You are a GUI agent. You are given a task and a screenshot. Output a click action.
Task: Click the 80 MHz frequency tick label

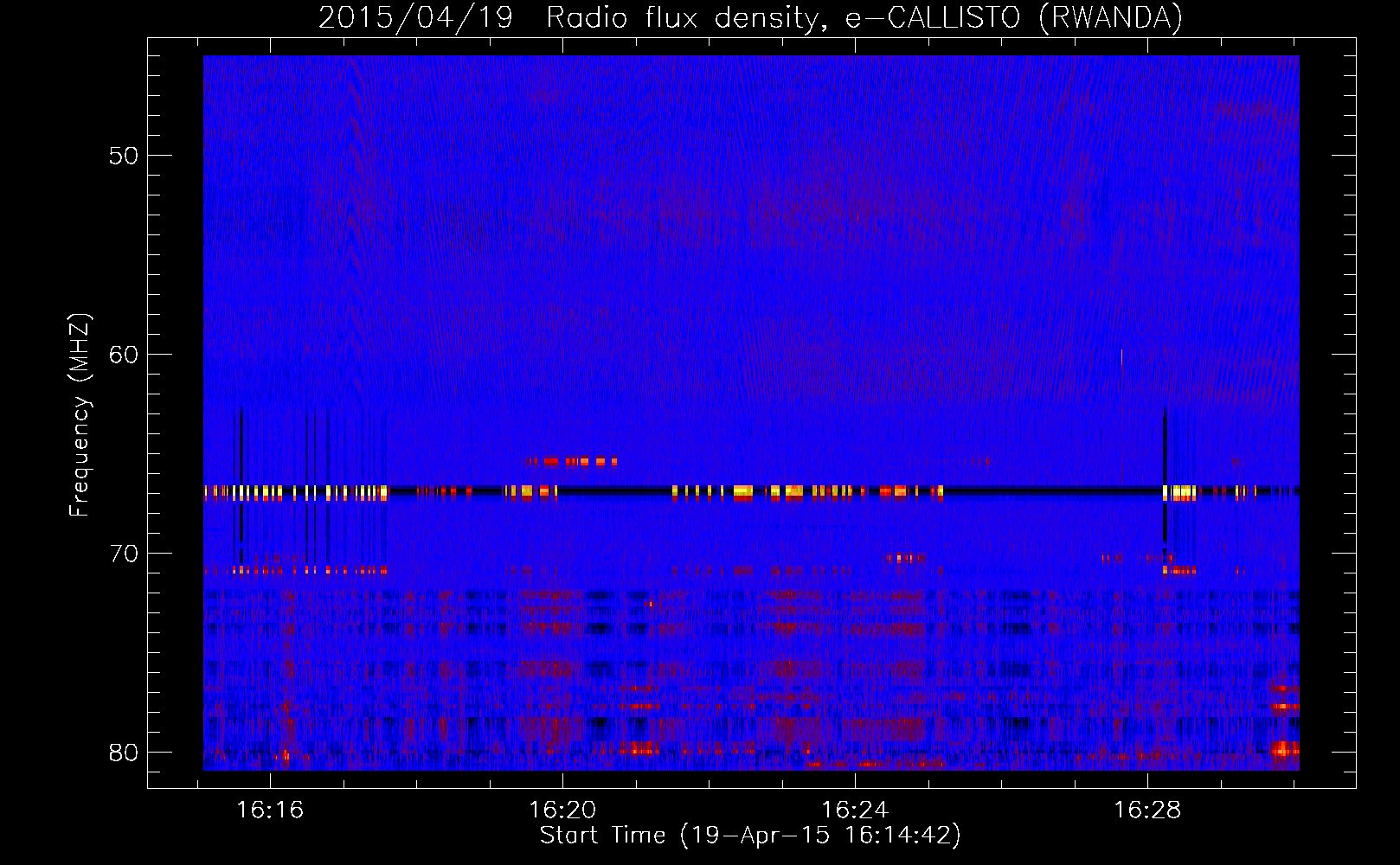point(124,753)
